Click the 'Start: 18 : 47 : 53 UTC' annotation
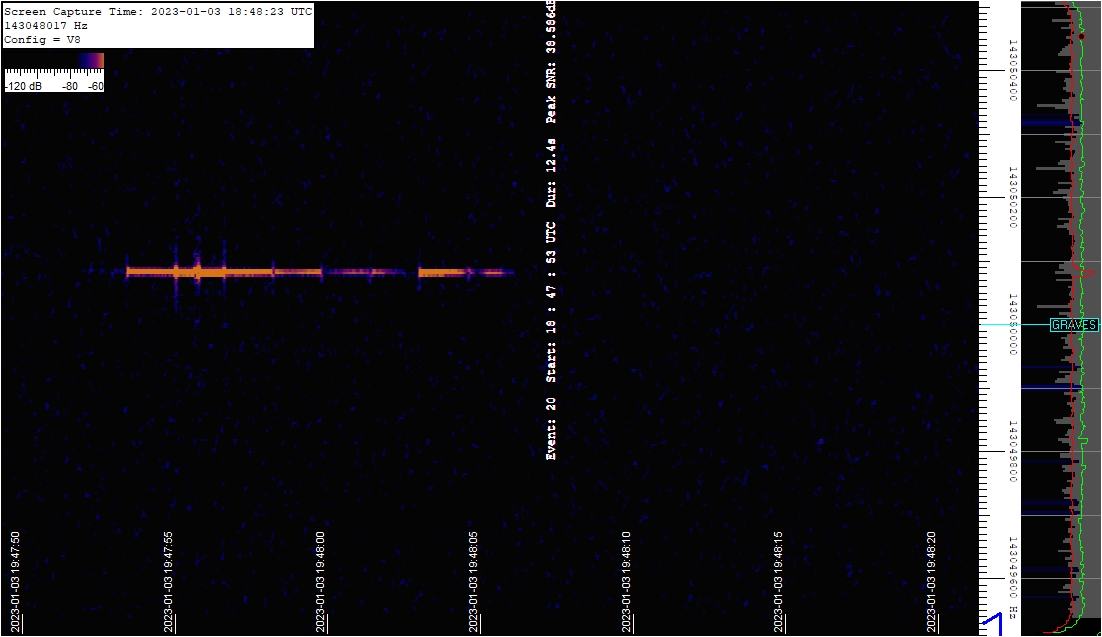The image size is (1102, 637). (551, 302)
